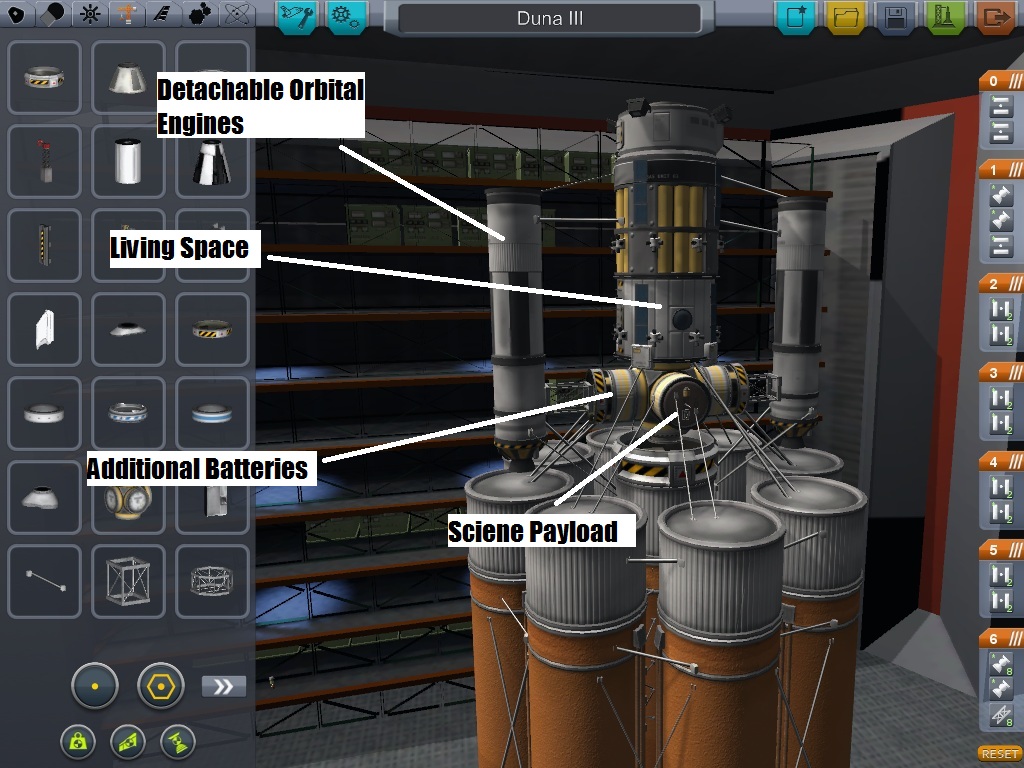Viewport: 1024px width, 768px height.
Task: Pick the cubic octagonal strut frame part
Action: tap(128, 581)
